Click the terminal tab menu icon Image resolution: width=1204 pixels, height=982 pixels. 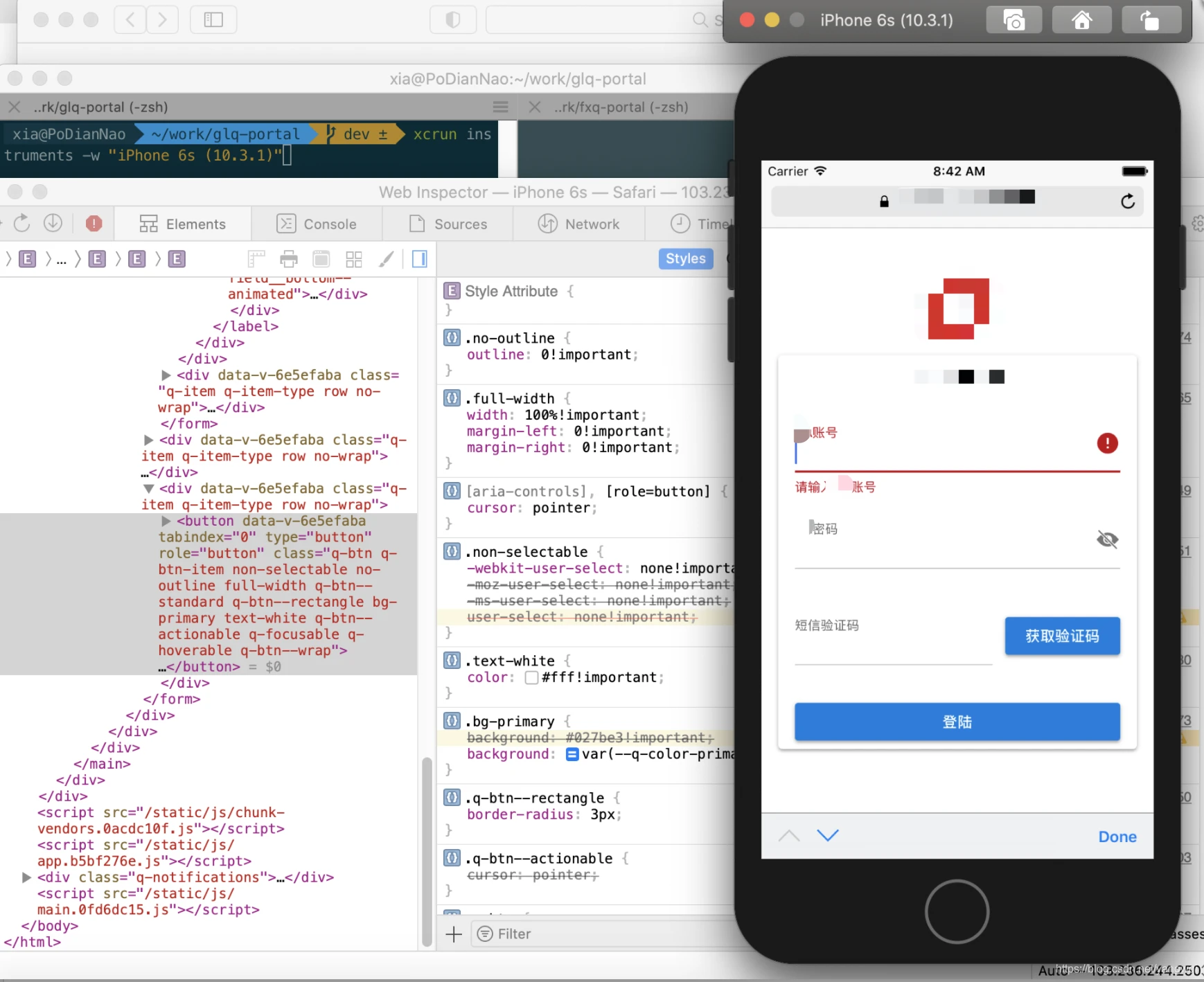point(501,107)
